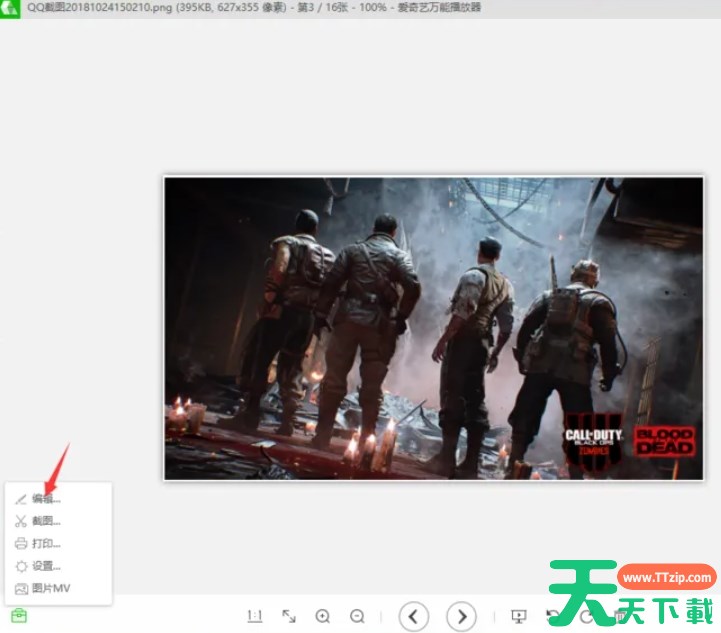
Task: Click the 1:1 actual size icon
Action: (254, 616)
